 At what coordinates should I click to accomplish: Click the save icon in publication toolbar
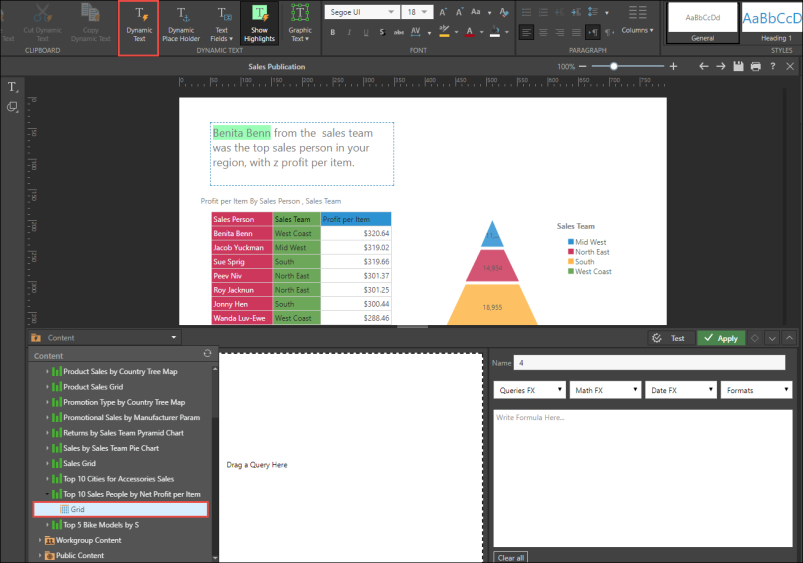point(738,66)
